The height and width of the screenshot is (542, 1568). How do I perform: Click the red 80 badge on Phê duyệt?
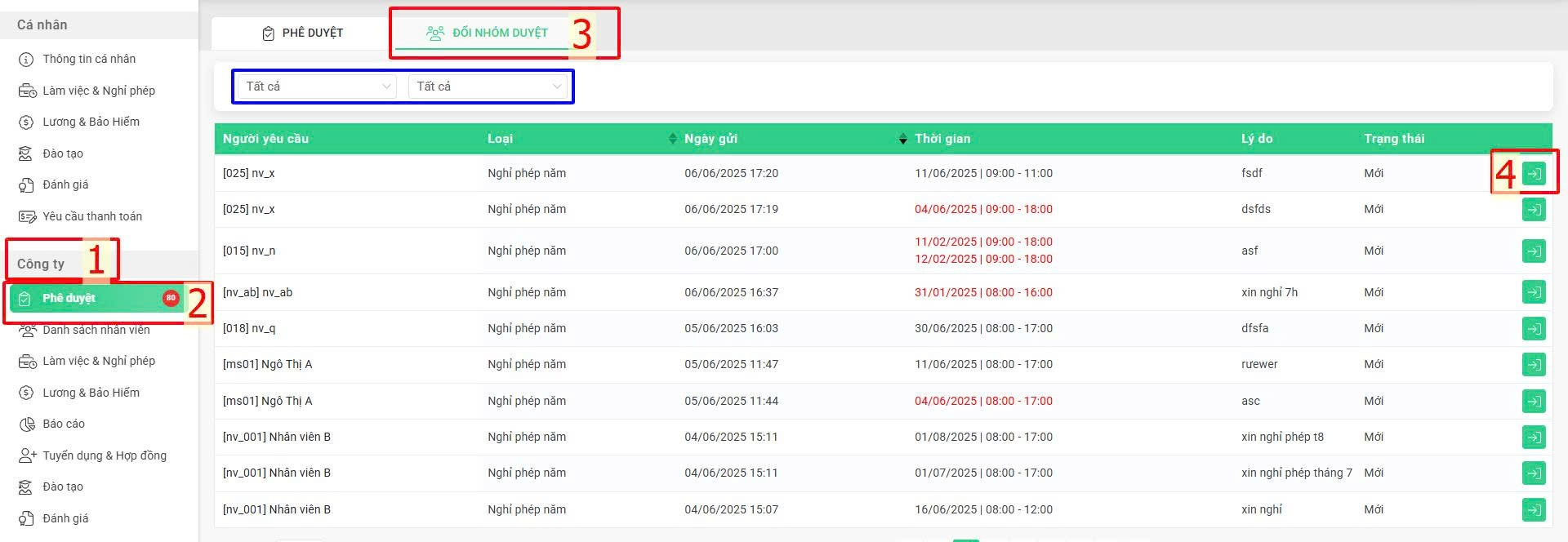(171, 298)
